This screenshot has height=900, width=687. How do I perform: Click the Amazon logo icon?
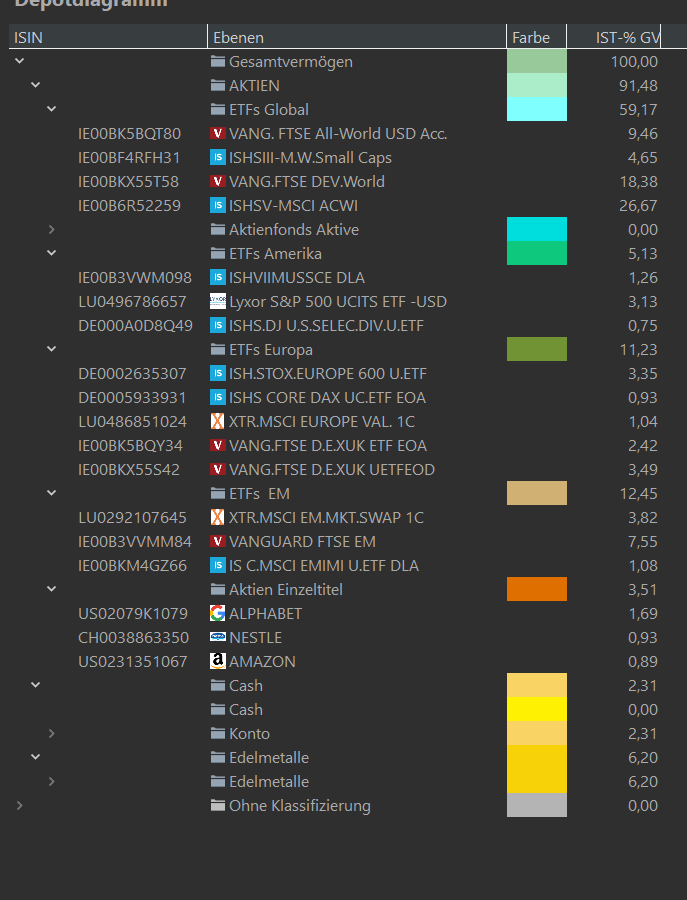tap(218, 661)
